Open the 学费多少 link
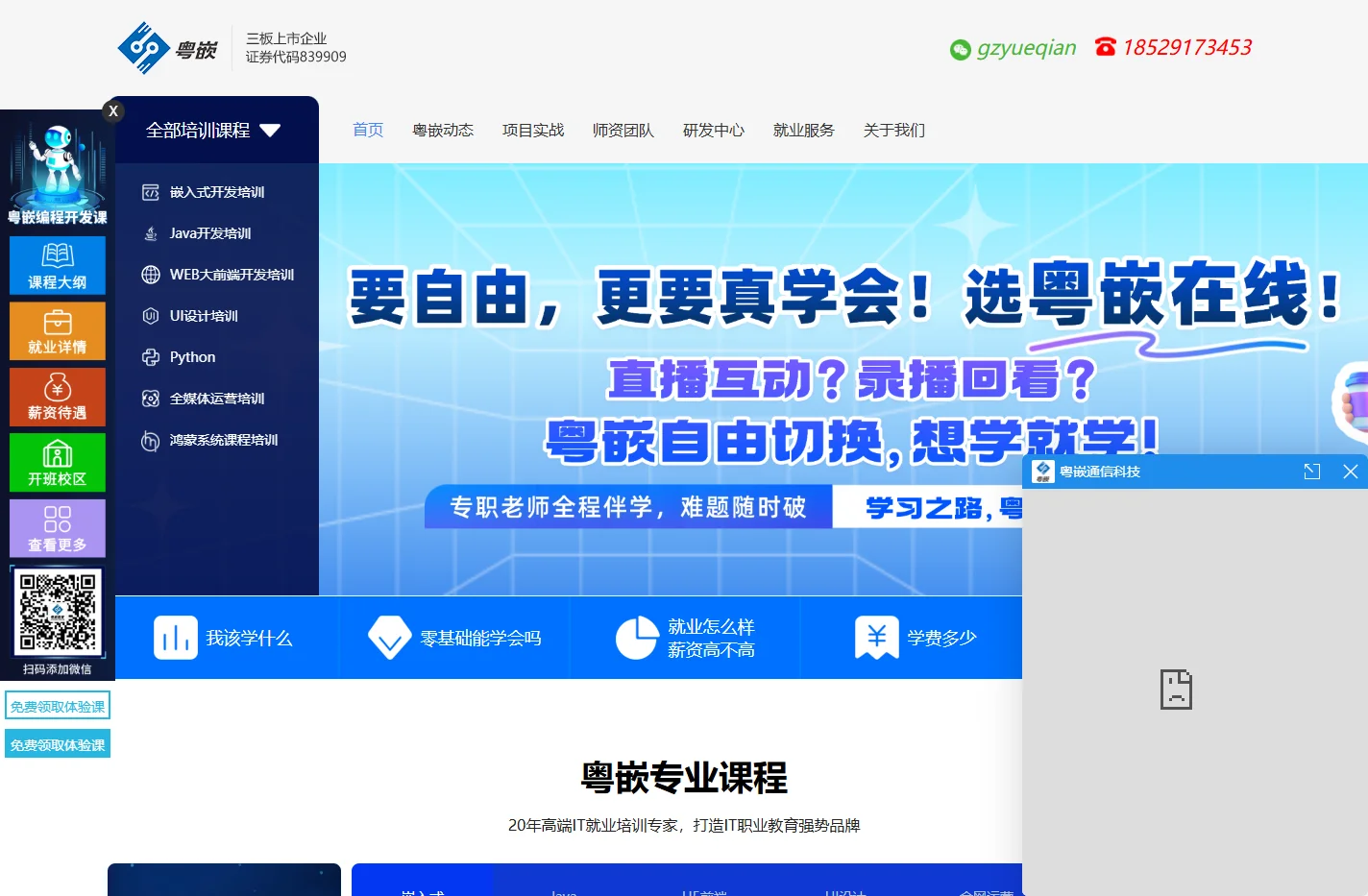The height and width of the screenshot is (896, 1368). (x=941, y=639)
